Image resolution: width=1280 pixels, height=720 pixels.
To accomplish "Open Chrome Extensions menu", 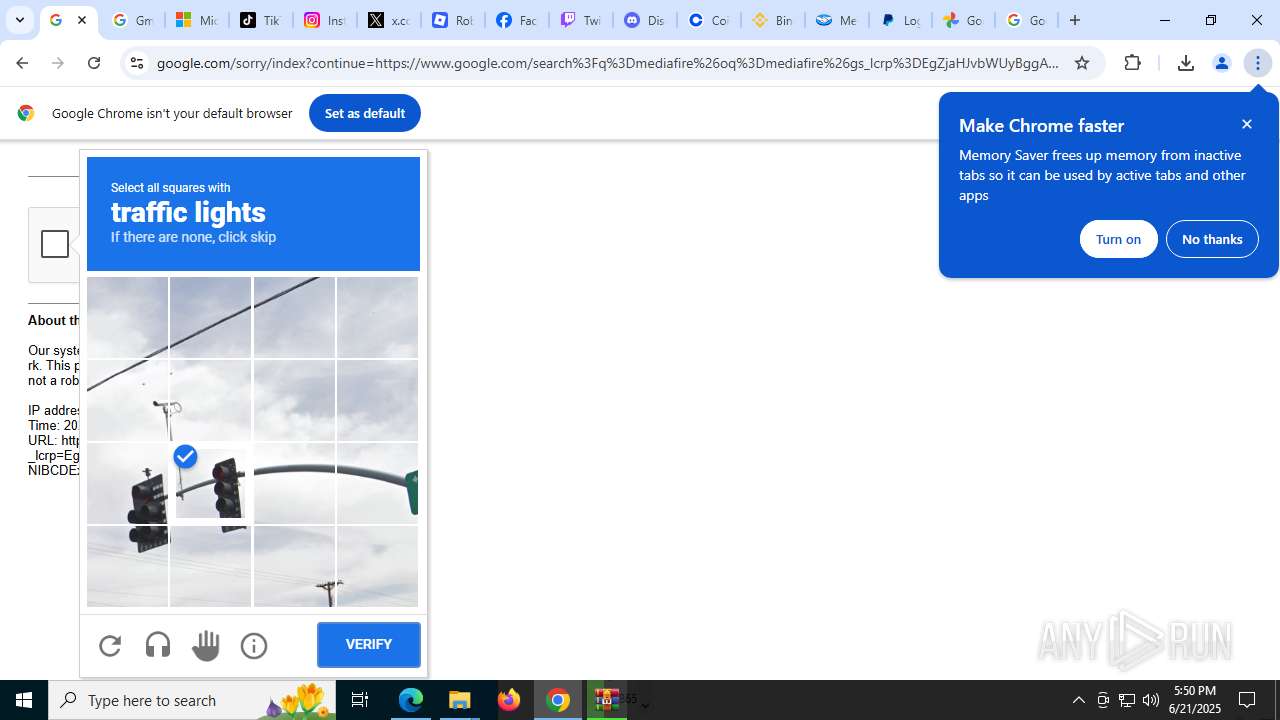I will 1133,63.
